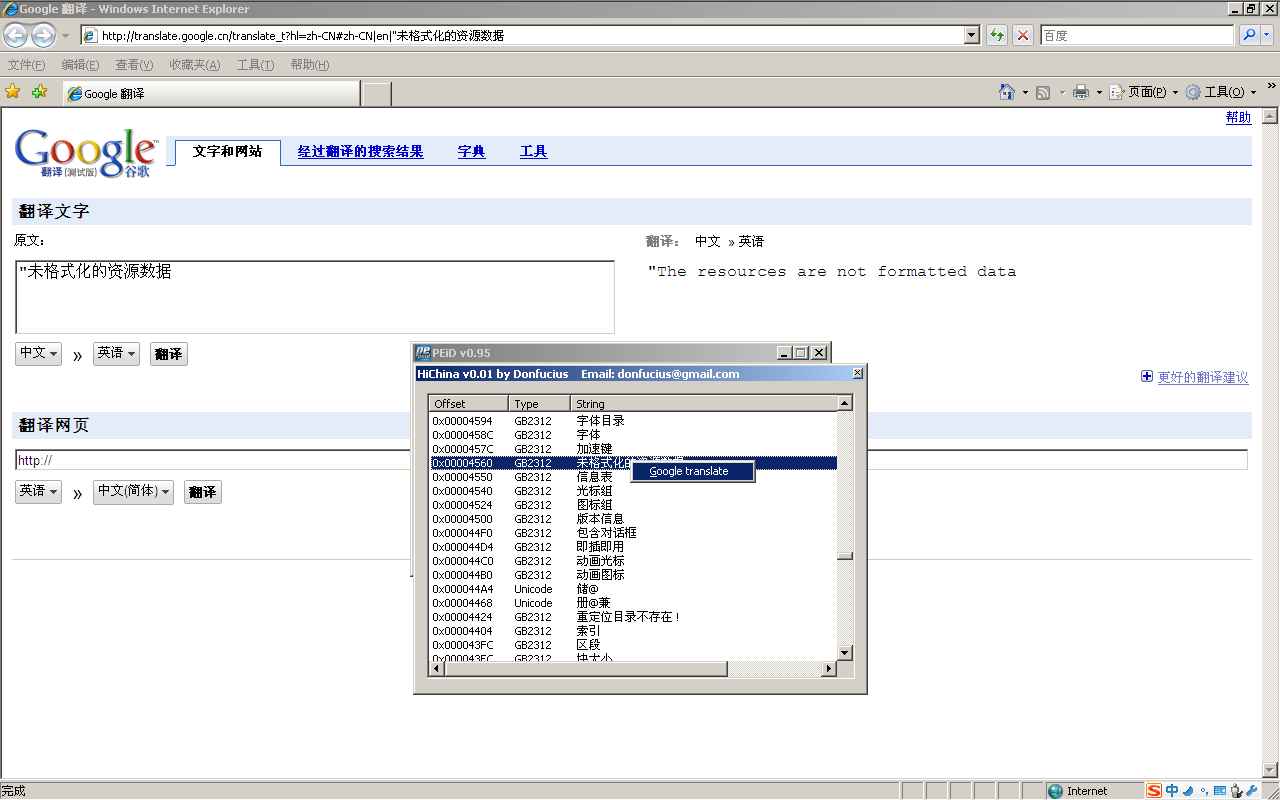Click the http:// webpage URL field

(631, 460)
